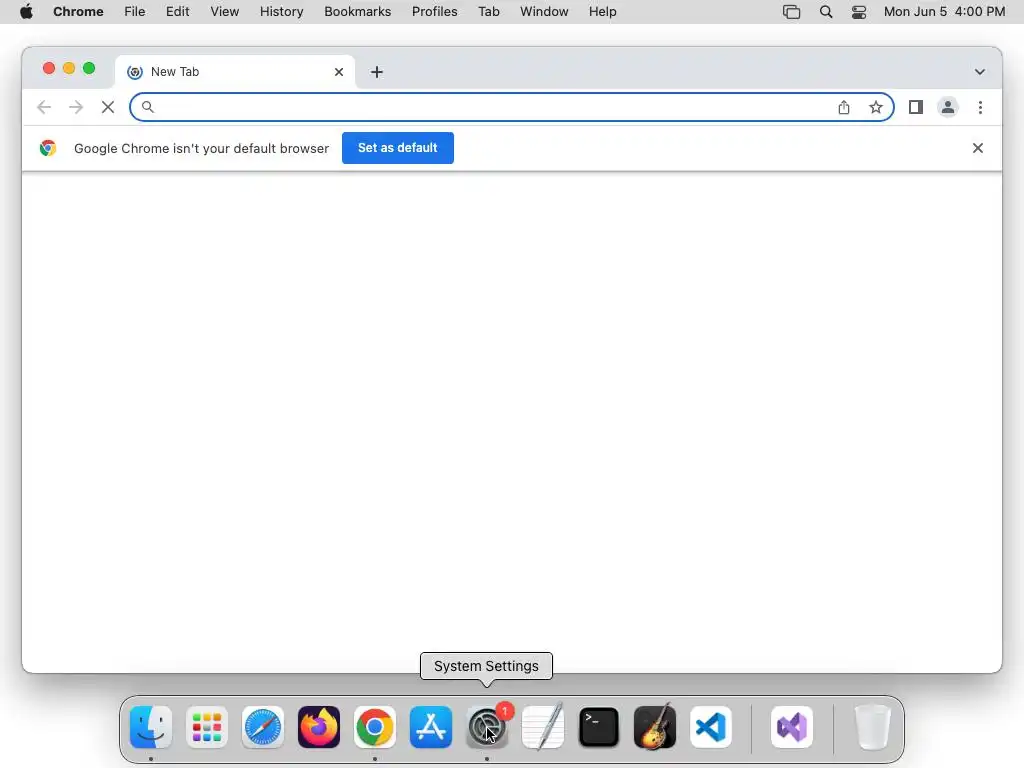The image size is (1024, 768).
Task: Open Spotlight search in menu bar
Action: coord(825,12)
